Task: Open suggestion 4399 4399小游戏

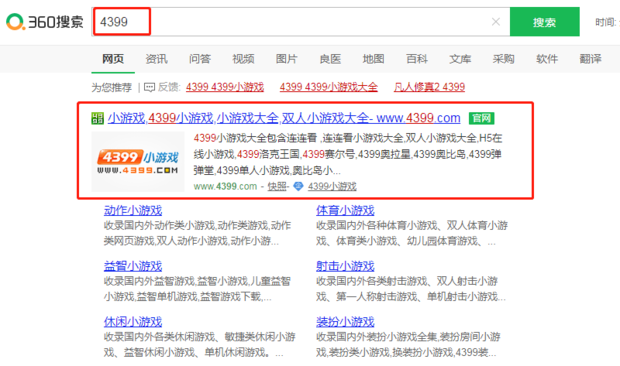Action: point(225,87)
